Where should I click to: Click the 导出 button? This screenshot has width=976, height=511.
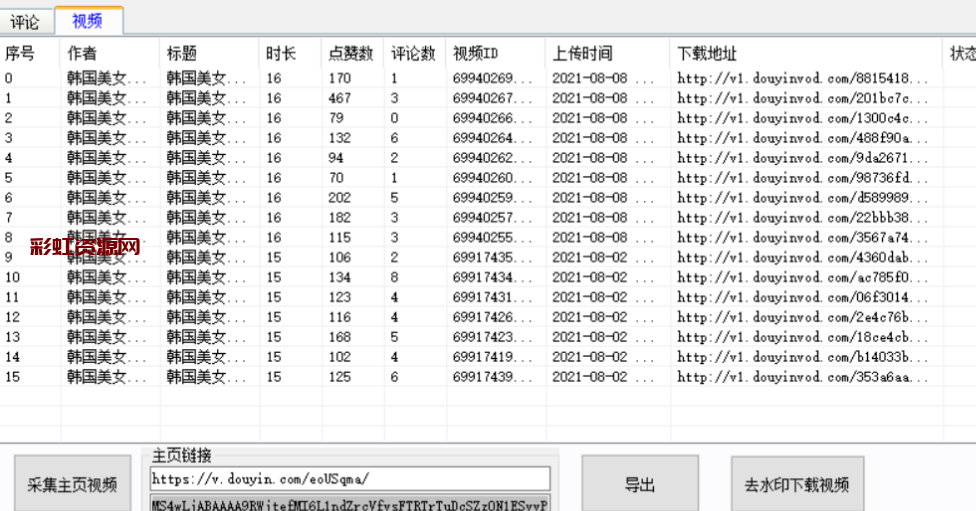point(640,485)
